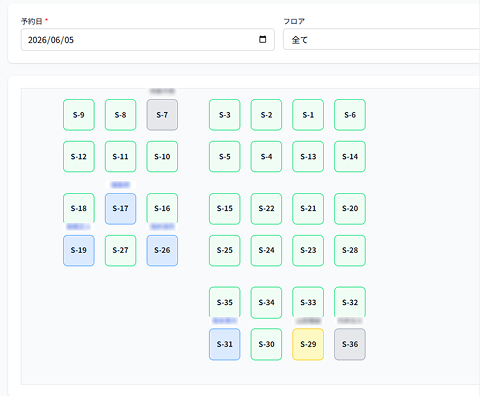Select seat S-32
The width and height of the screenshot is (480, 396).
tap(350, 302)
